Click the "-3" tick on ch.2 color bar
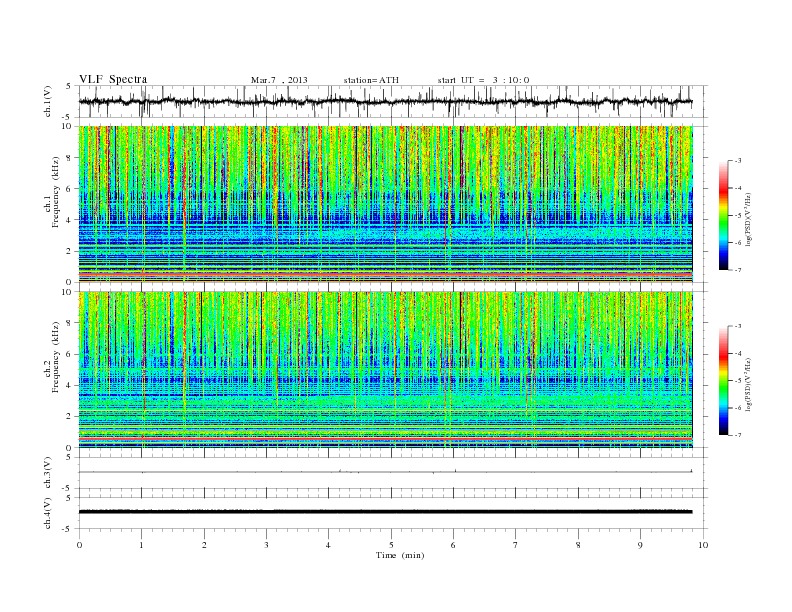This screenshot has width=792, height=612. click(x=738, y=326)
